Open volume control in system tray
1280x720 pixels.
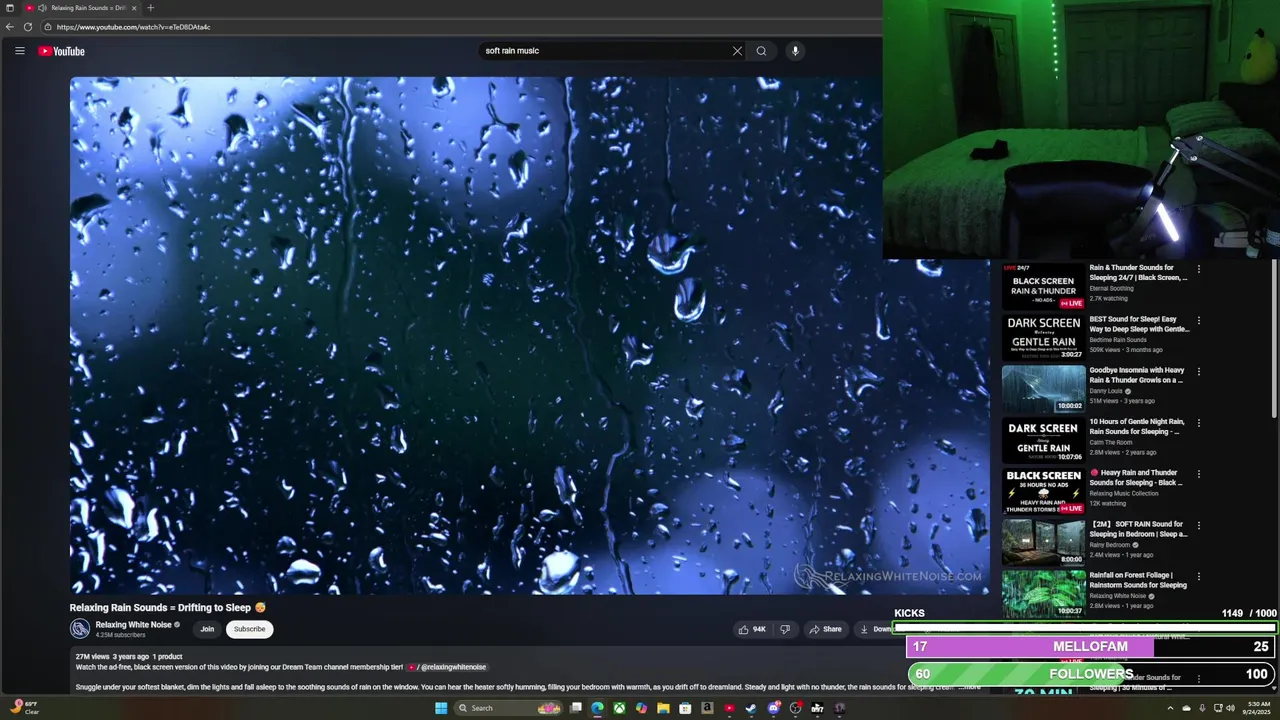point(1231,708)
